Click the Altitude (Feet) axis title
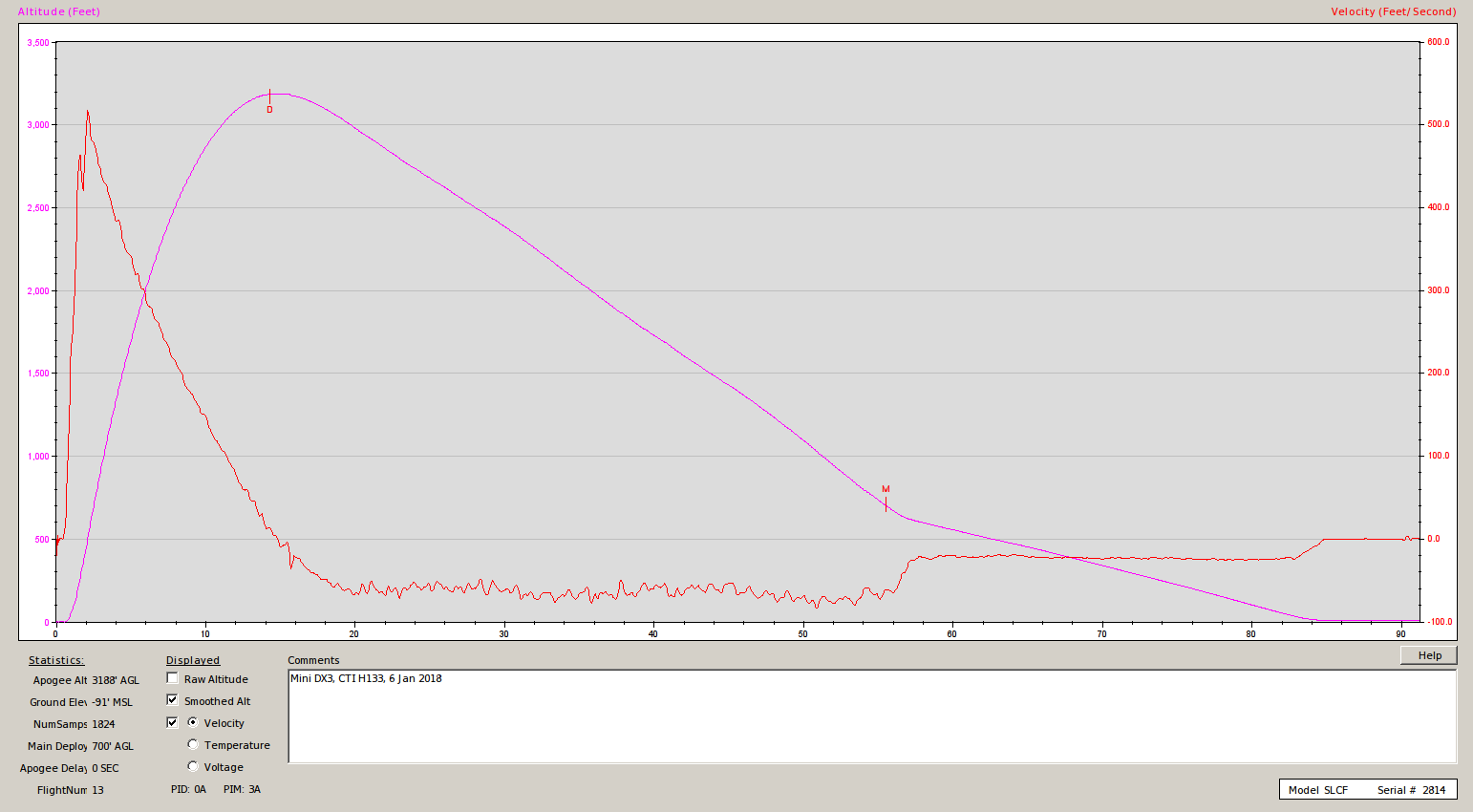Screen dimensions: 1473x812 (58, 11)
